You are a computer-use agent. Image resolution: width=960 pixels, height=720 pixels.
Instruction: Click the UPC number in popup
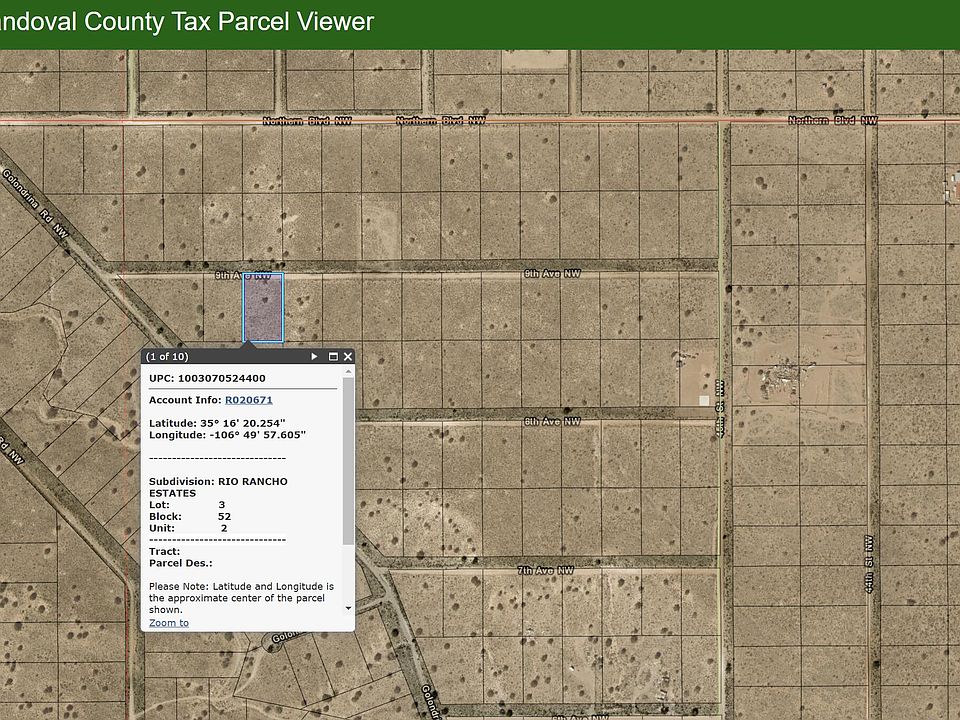221,379
